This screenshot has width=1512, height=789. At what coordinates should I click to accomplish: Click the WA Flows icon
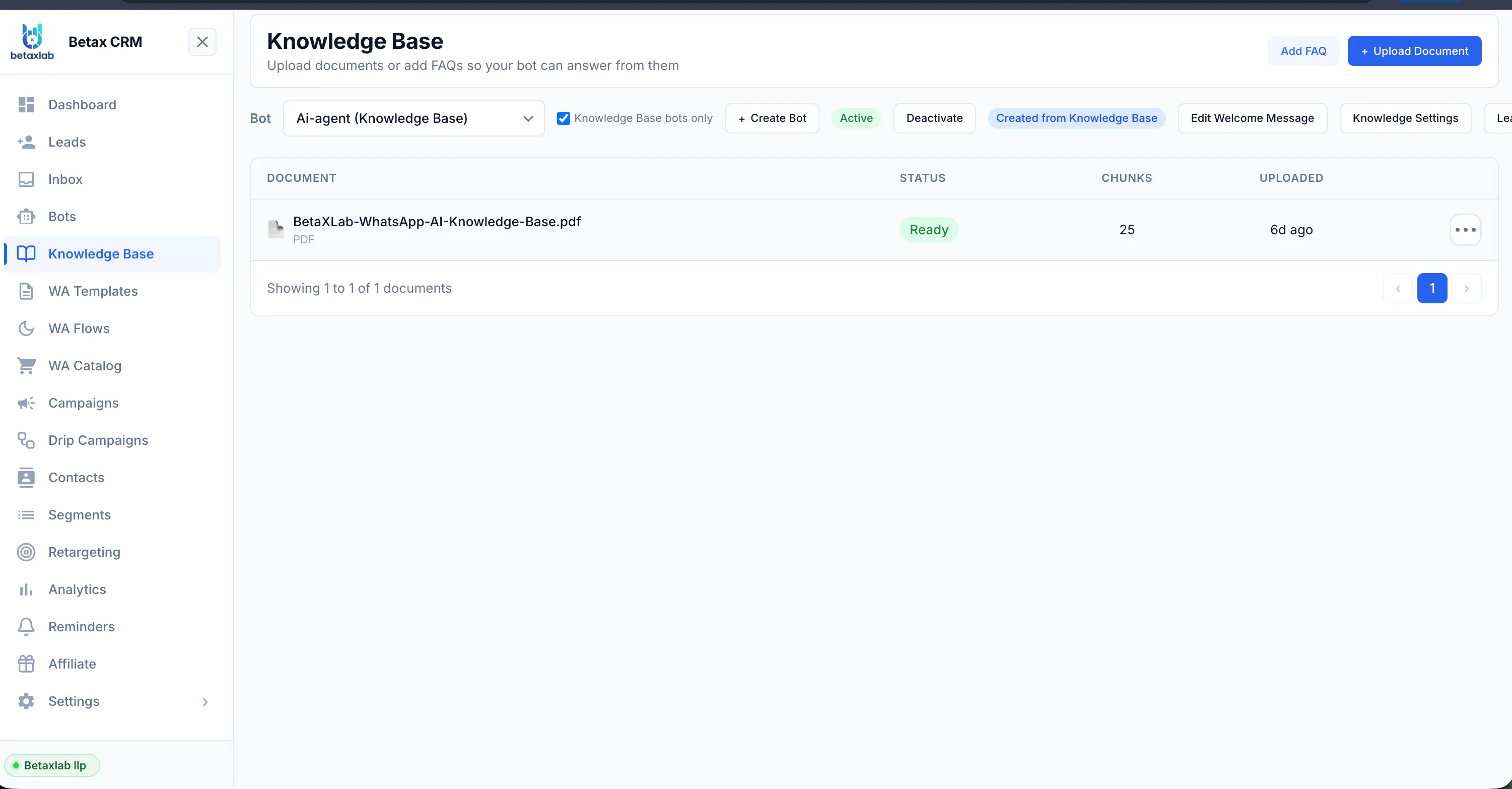point(26,328)
